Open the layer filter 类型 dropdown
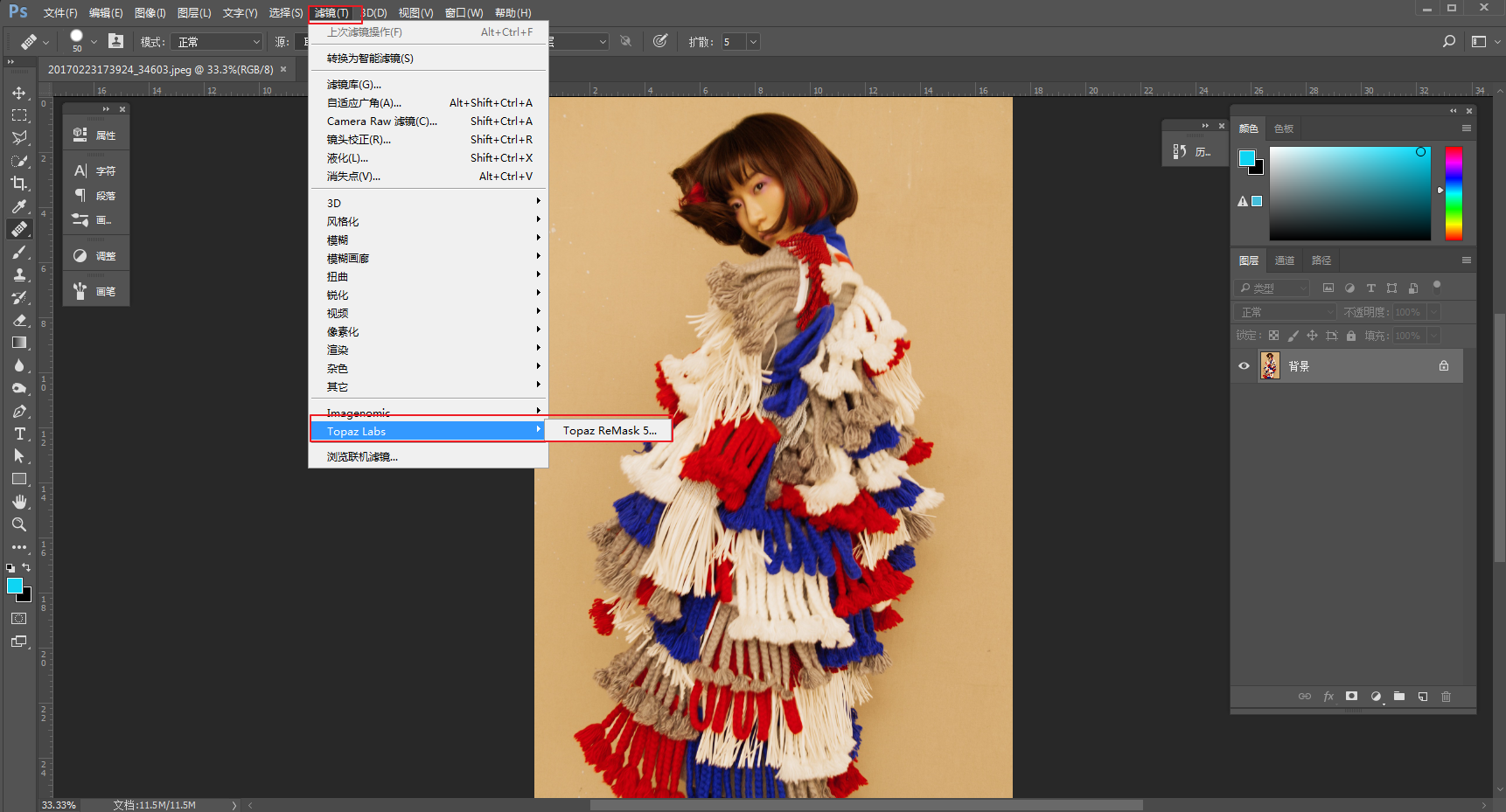This screenshot has height=812, width=1506. pyautogui.click(x=1273, y=288)
